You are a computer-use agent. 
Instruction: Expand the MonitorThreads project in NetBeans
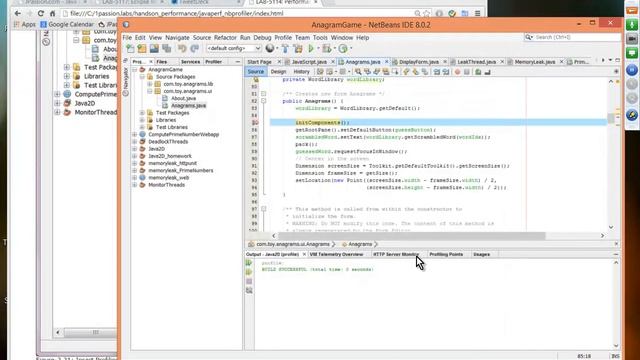(135, 185)
